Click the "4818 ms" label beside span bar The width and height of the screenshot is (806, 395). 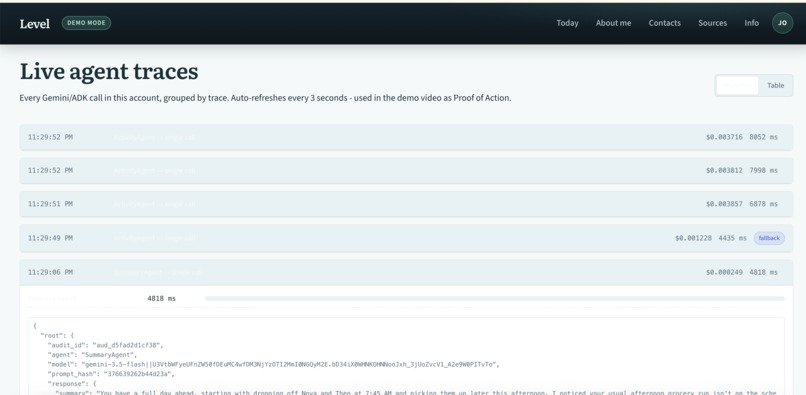[161, 298]
